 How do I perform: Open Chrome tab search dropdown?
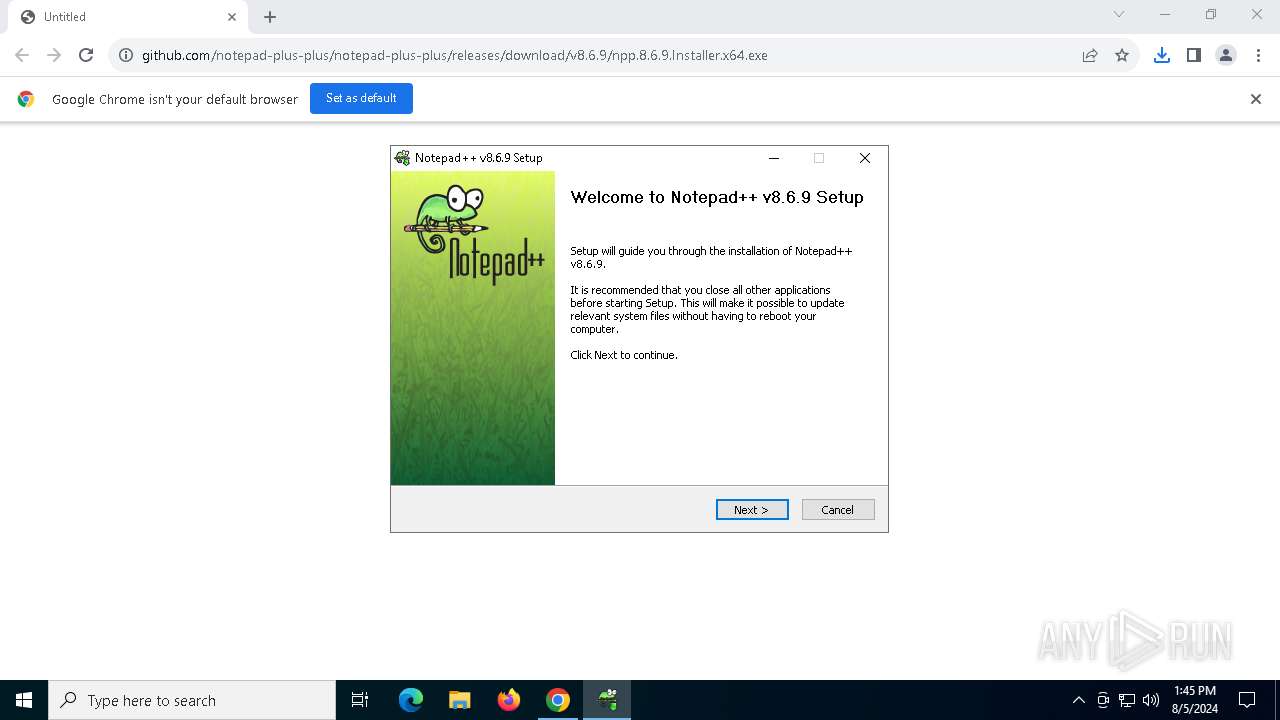coord(1119,14)
